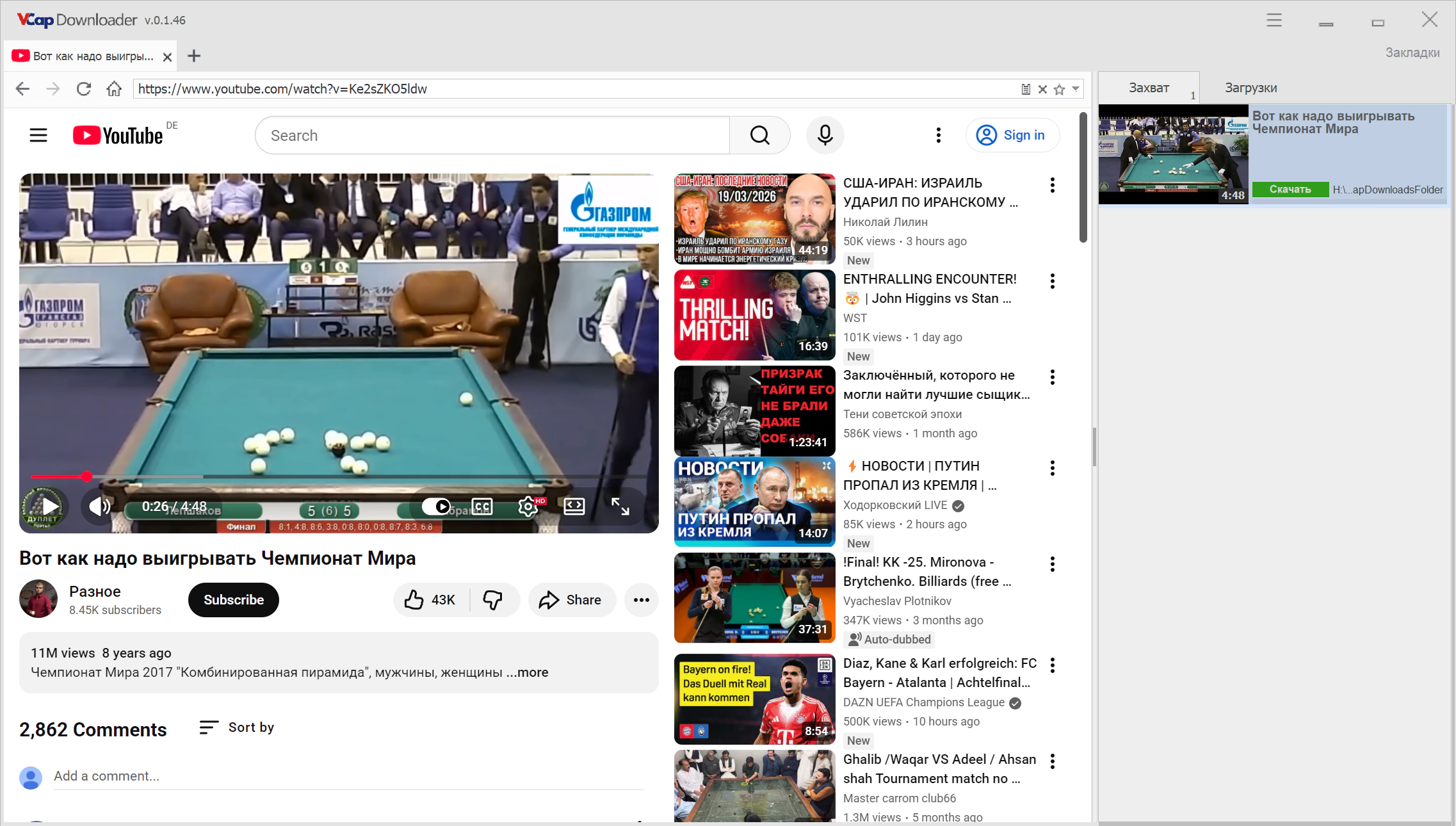Viewport: 1456px width, 826px height.
Task: Dislike the video with thumbs-down icon
Action: [492, 600]
